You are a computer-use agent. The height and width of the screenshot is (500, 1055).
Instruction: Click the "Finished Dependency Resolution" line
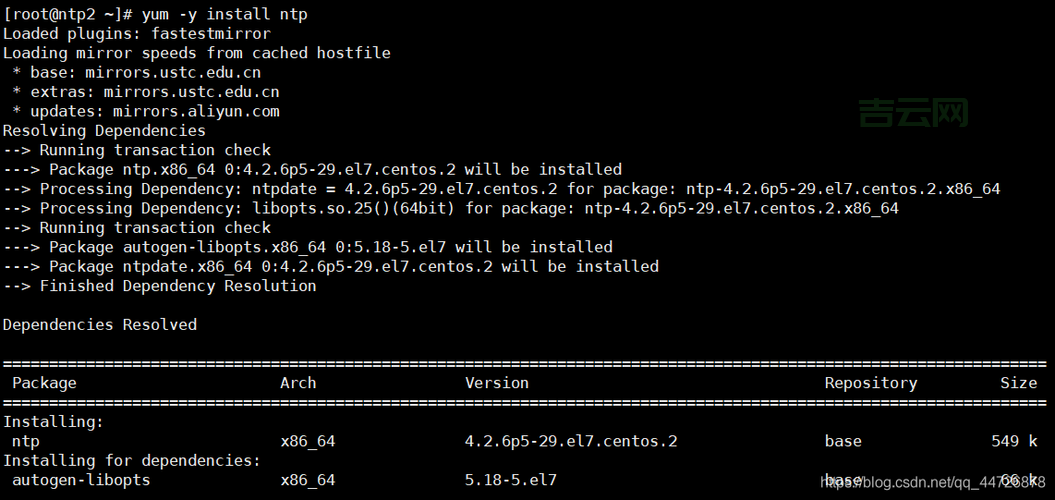pos(178,286)
